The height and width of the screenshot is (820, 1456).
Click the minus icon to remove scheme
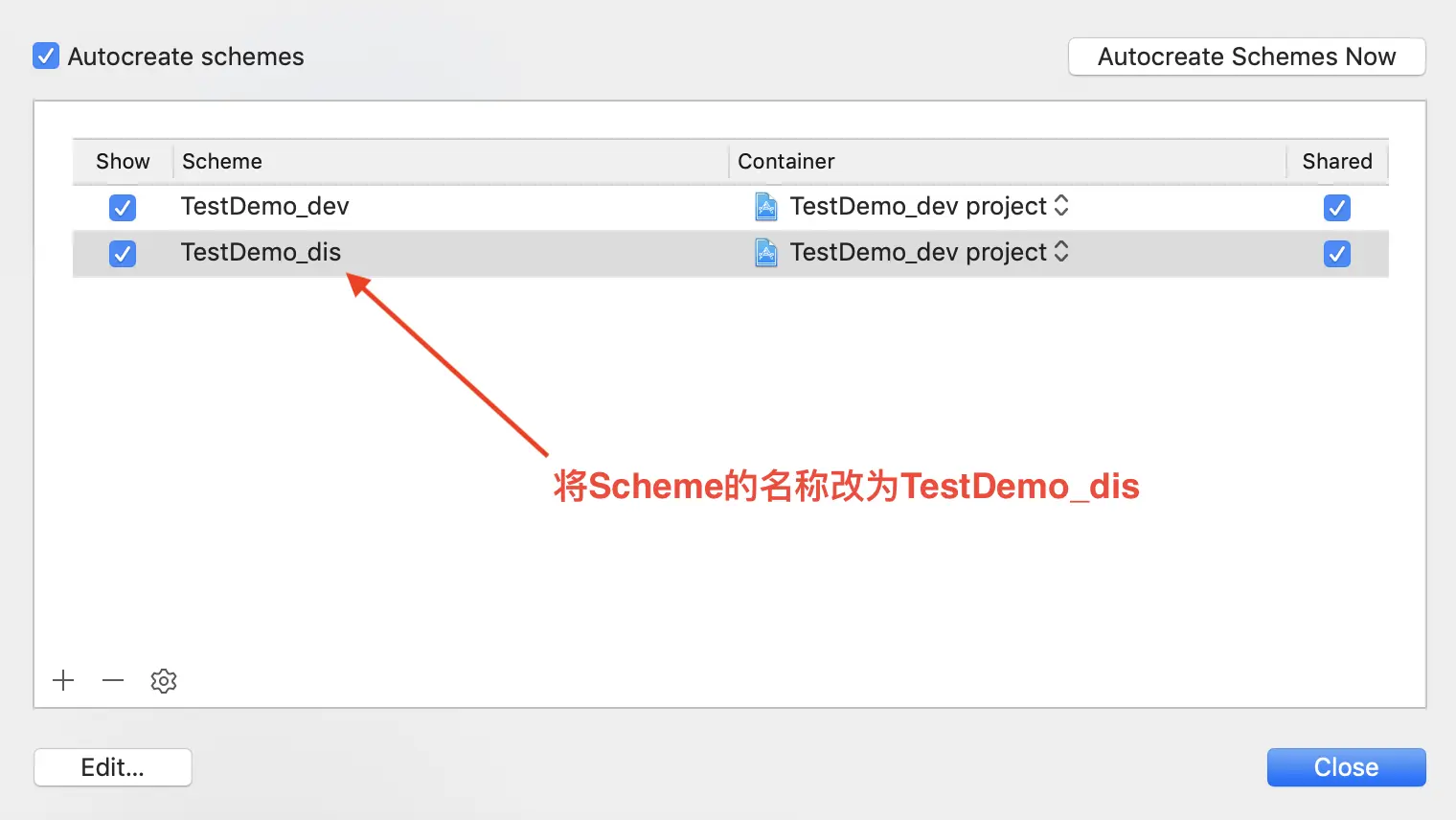[x=113, y=681]
